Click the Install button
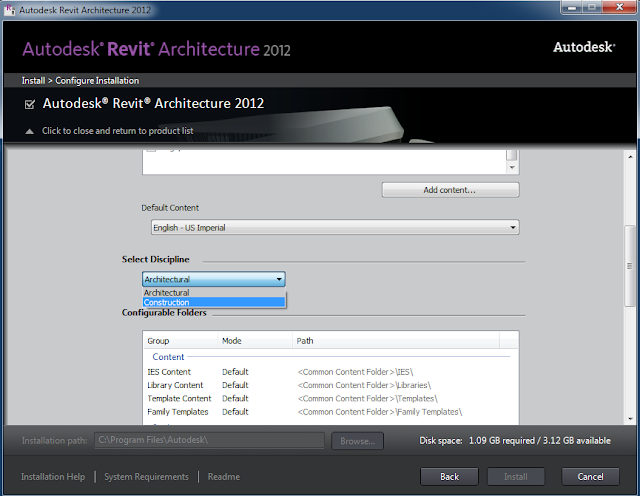This screenshot has height=496, width=640. point(516,477)
